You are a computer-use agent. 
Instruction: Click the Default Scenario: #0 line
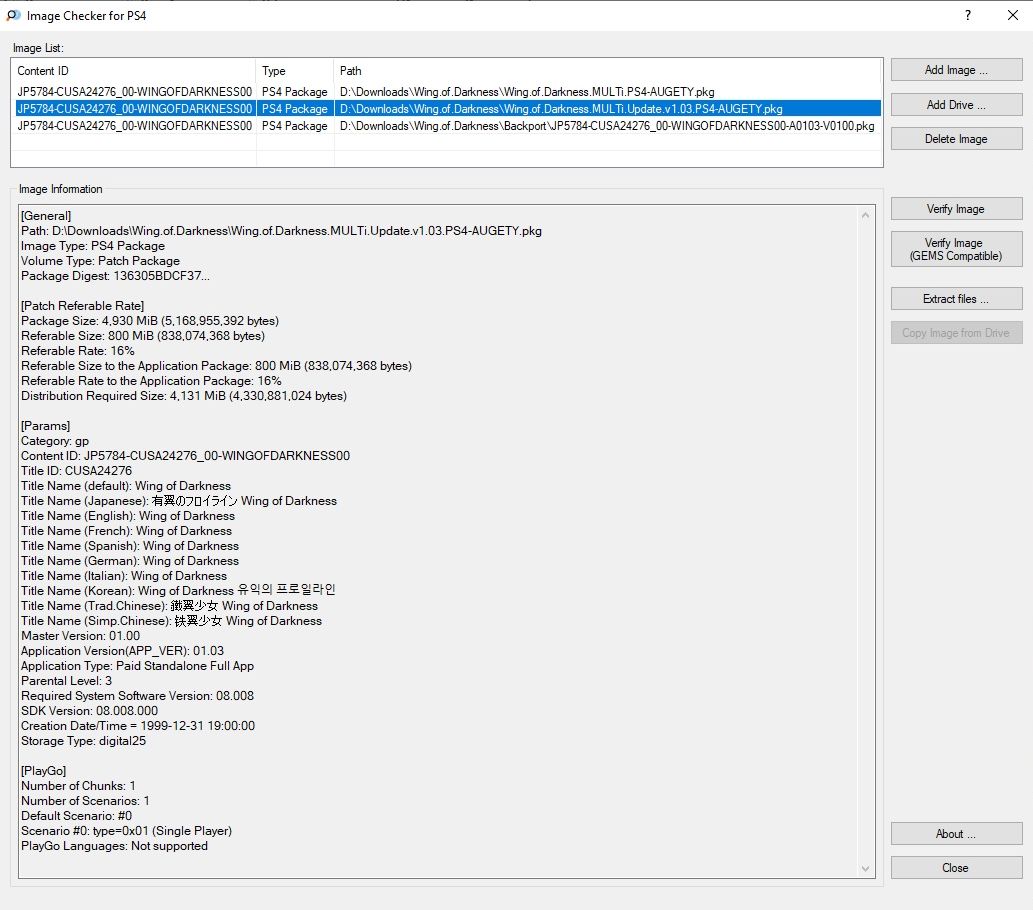pyautogui.click(x=76, y=816)
